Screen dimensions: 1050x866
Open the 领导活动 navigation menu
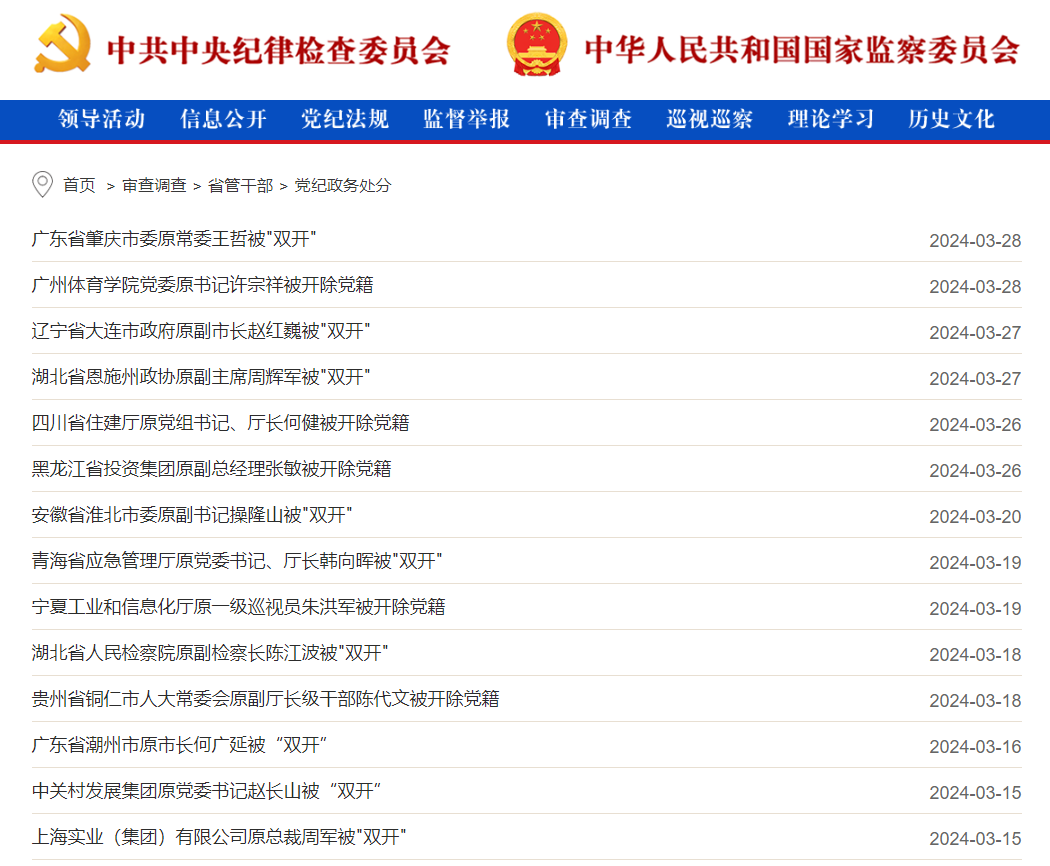[102, 120]
